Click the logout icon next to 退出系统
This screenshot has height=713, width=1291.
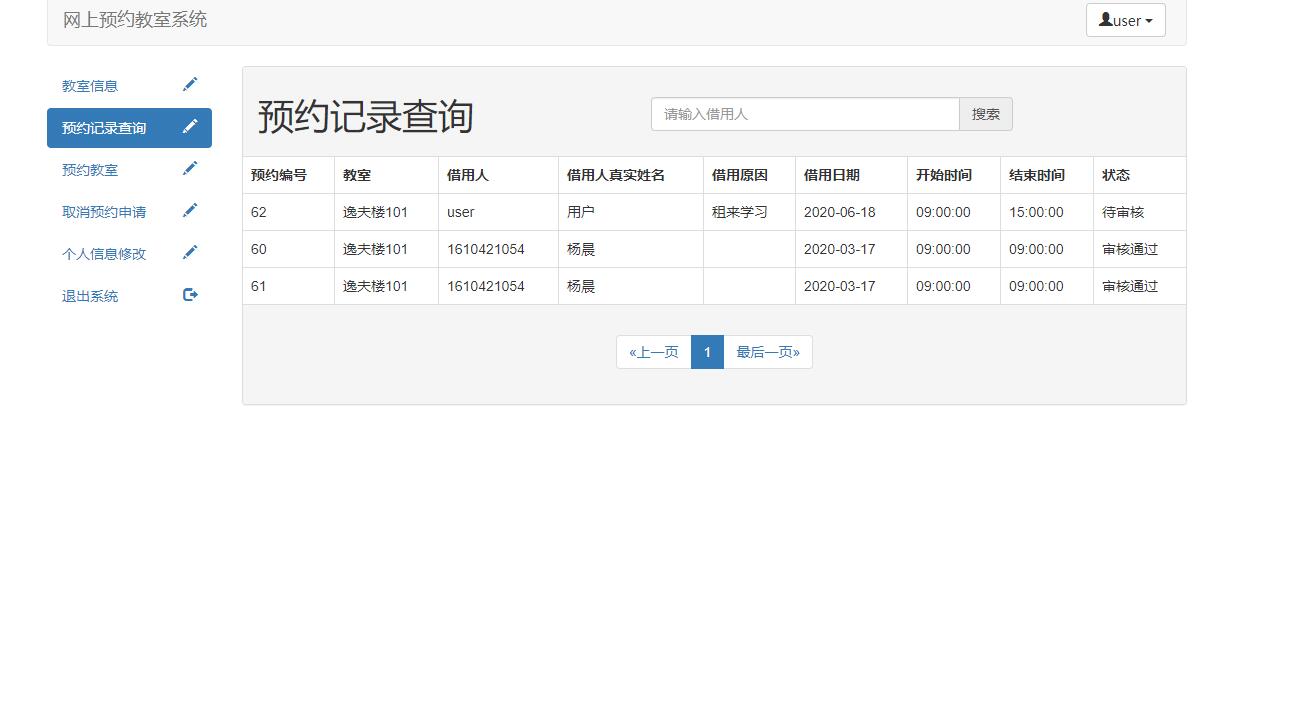click(190, 295)
